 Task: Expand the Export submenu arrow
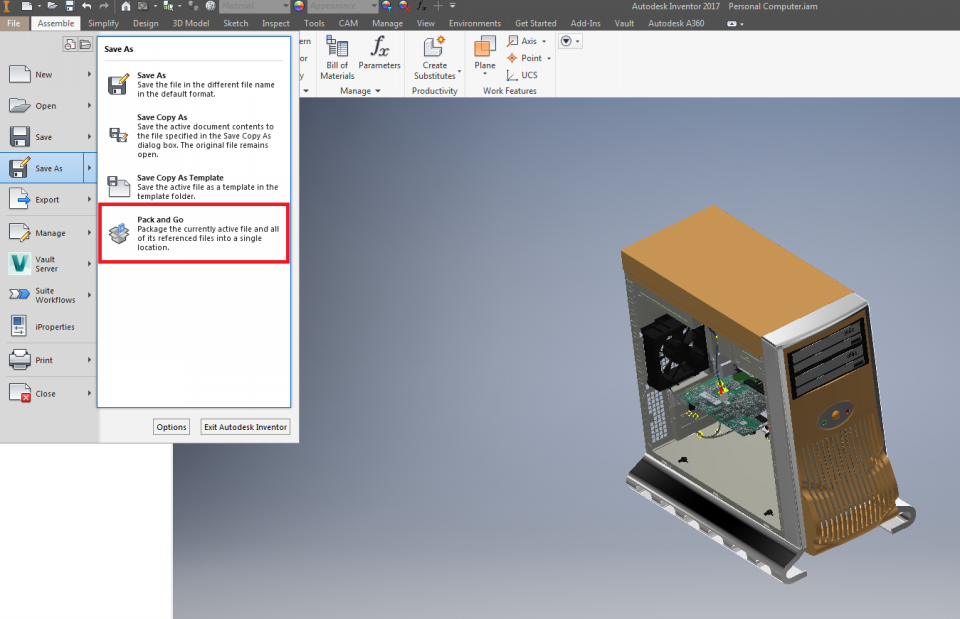tap(89, 200)
